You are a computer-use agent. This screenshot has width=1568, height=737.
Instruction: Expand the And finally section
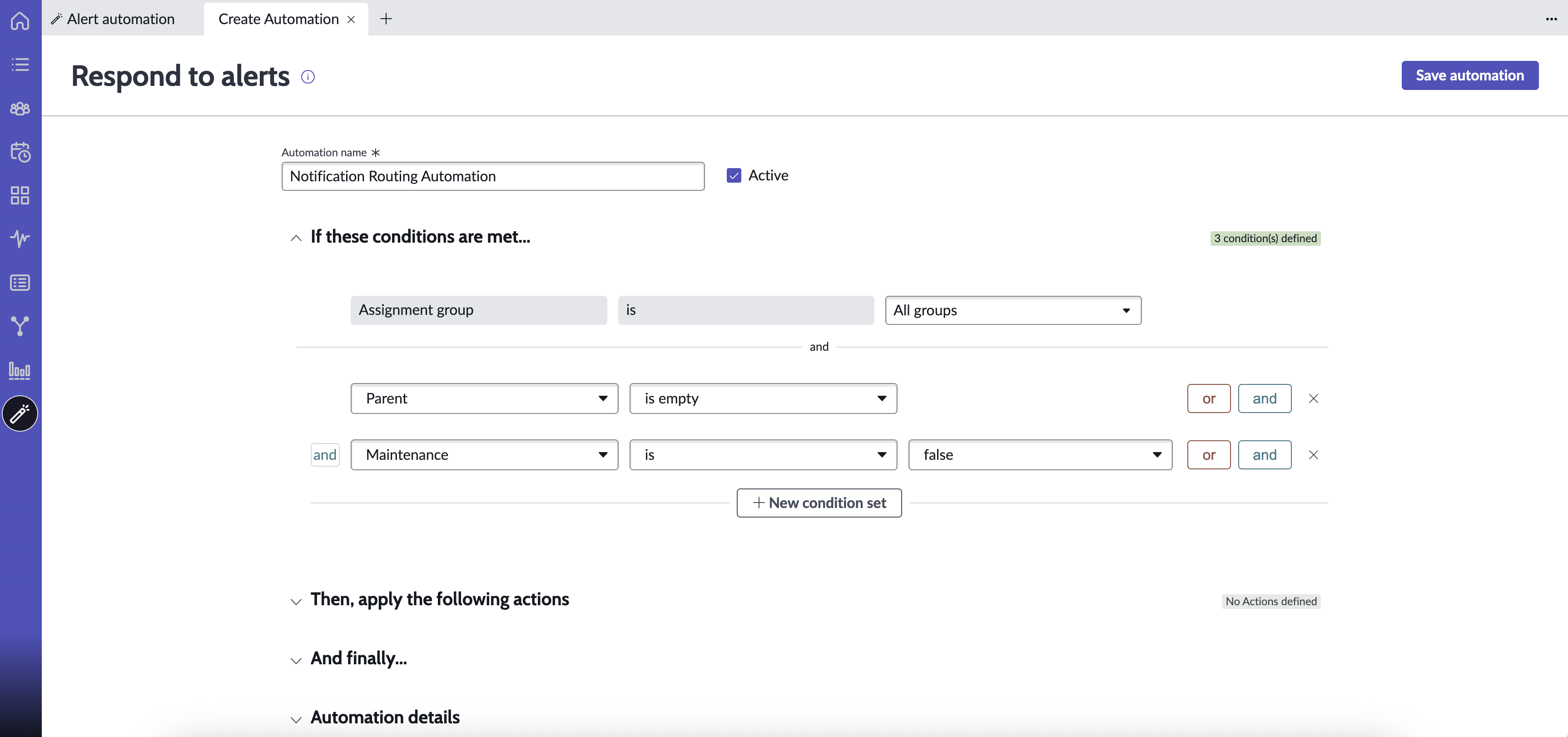point(296,660)
